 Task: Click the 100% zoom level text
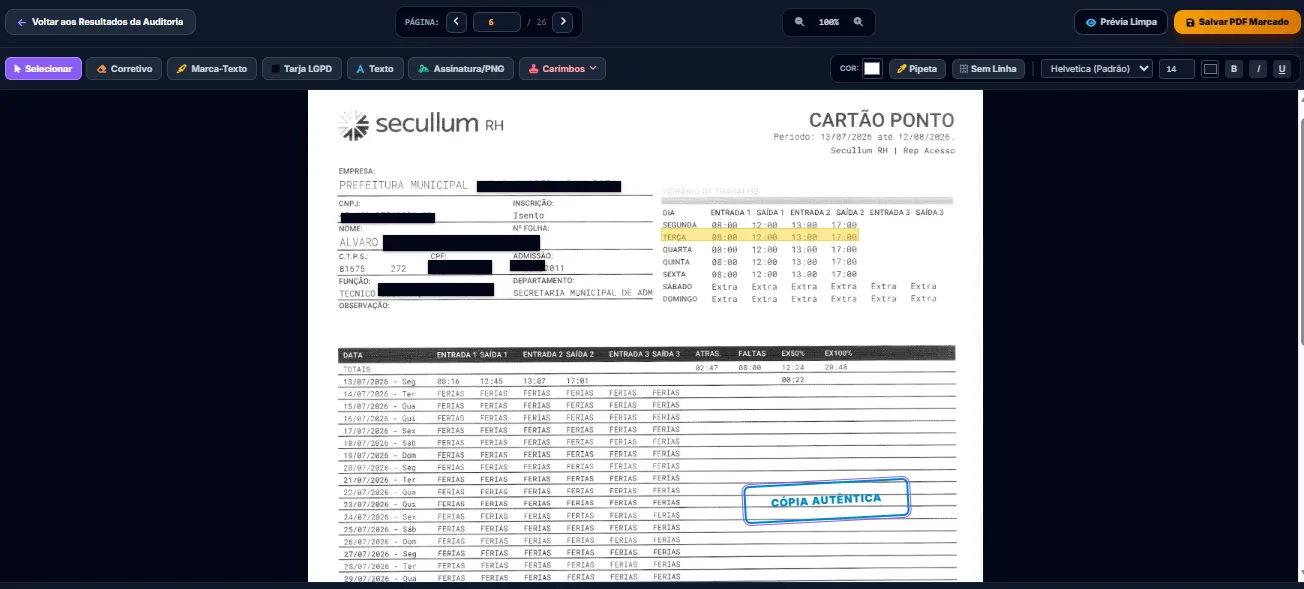[x=829, y=21]
